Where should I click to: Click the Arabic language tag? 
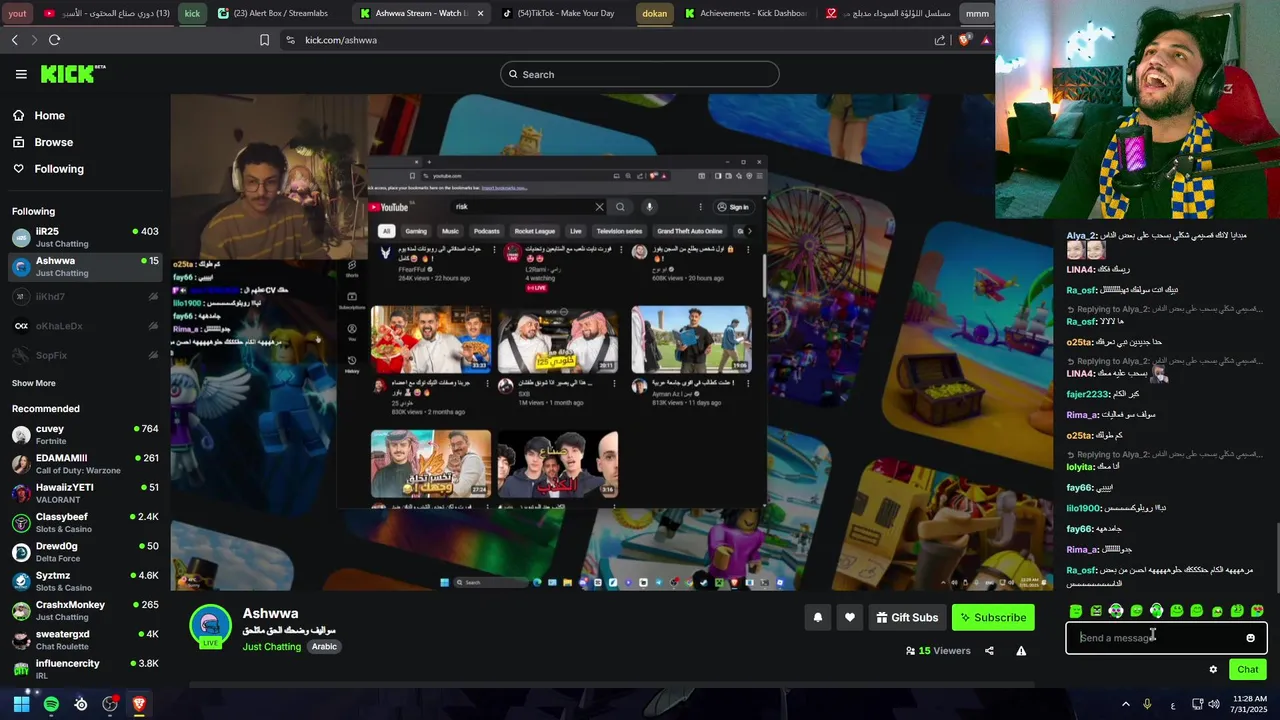[x=324, y=647]
